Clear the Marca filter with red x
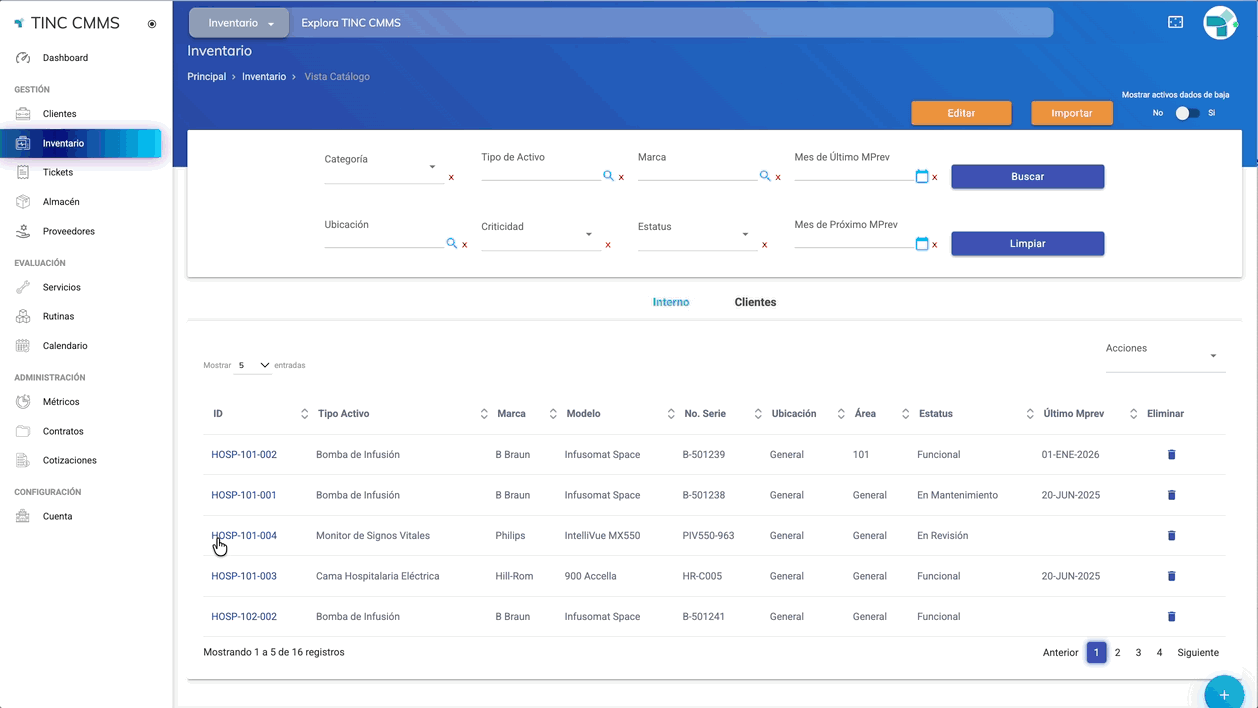 point(778,177)
